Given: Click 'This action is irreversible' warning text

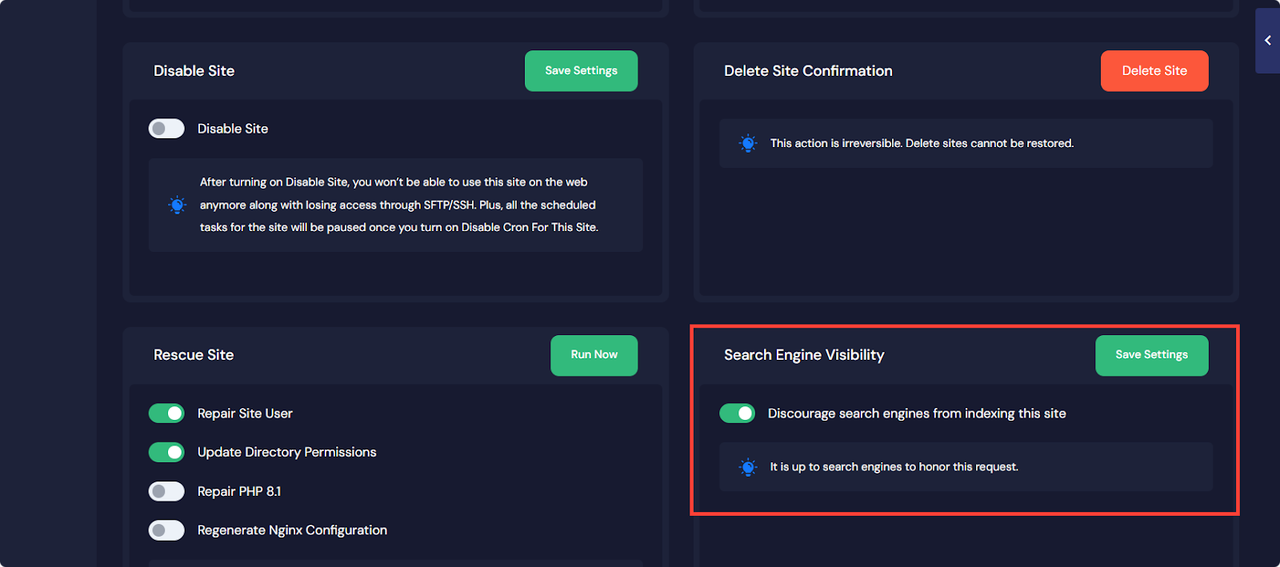Looking at the screenshot, I should [x=922, y=143].
